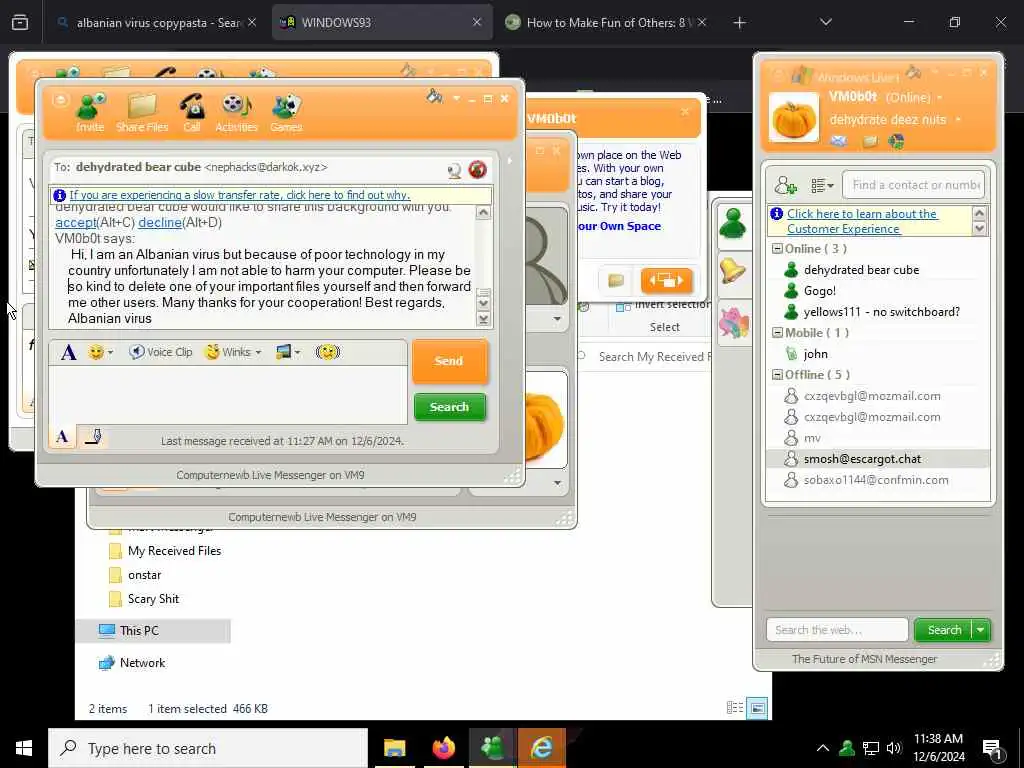Image resolution: width=1024 pixels, height=768 pixels.
Task: Switch to the WINDOWS93 browser tab
Action: coord(382,22)
